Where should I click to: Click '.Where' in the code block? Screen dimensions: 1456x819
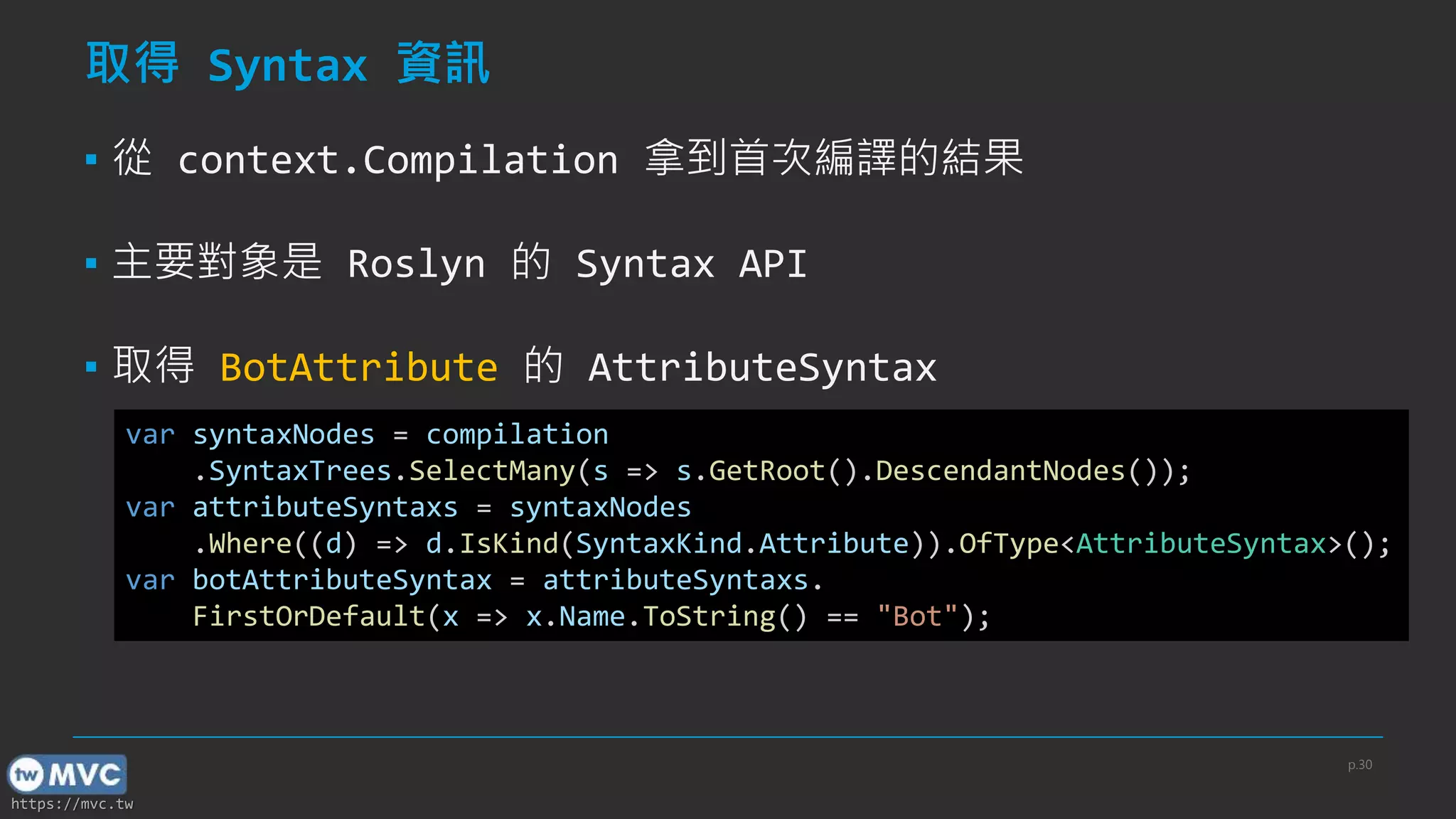(x=243, y=544)
